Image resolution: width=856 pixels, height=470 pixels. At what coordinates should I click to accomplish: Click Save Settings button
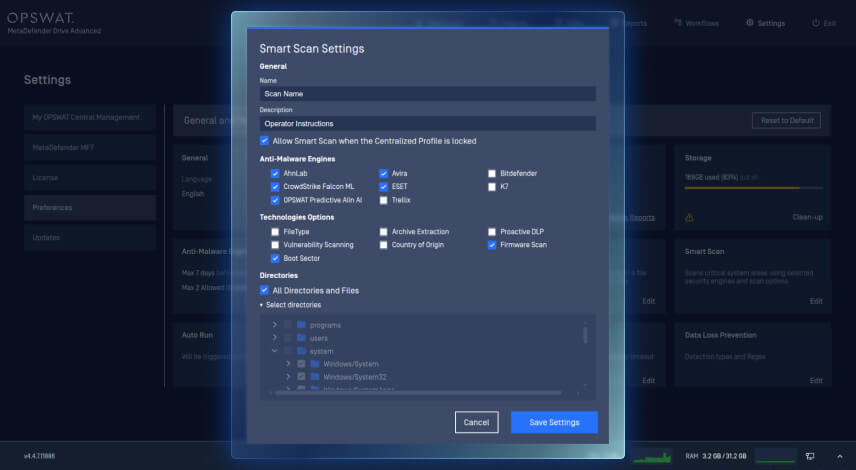point(554,423)
